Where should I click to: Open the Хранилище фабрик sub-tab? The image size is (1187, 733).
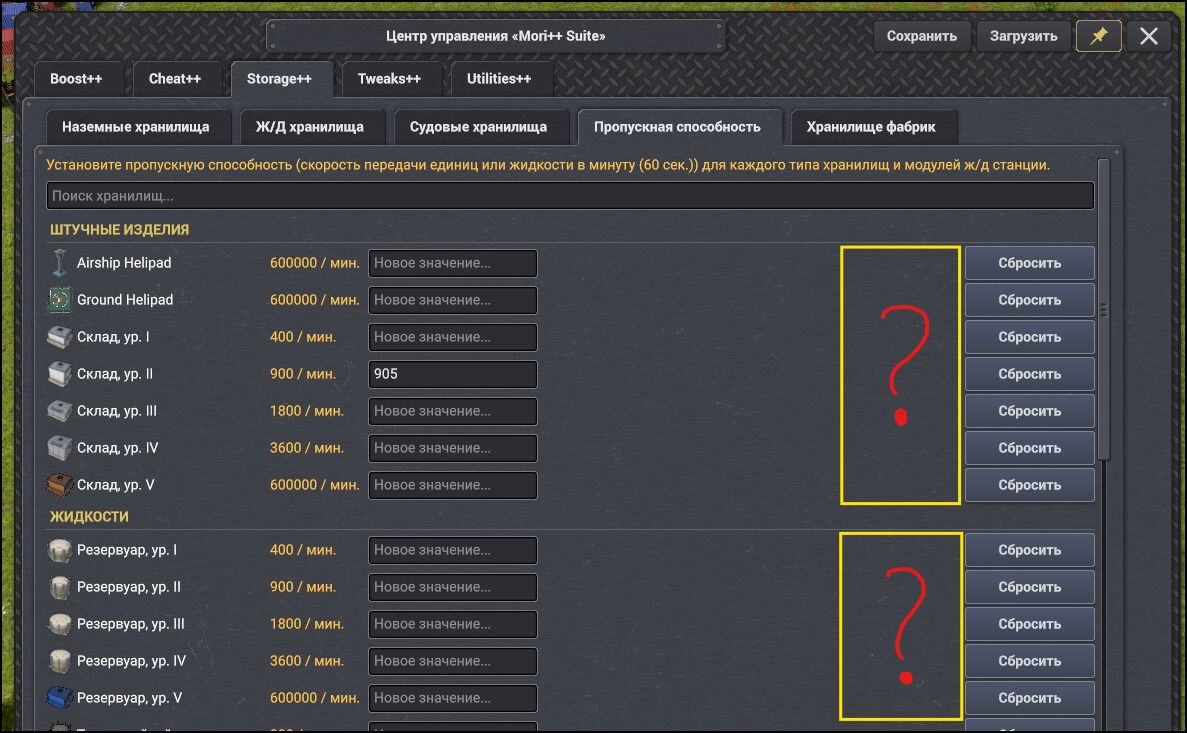coord(871,126)
